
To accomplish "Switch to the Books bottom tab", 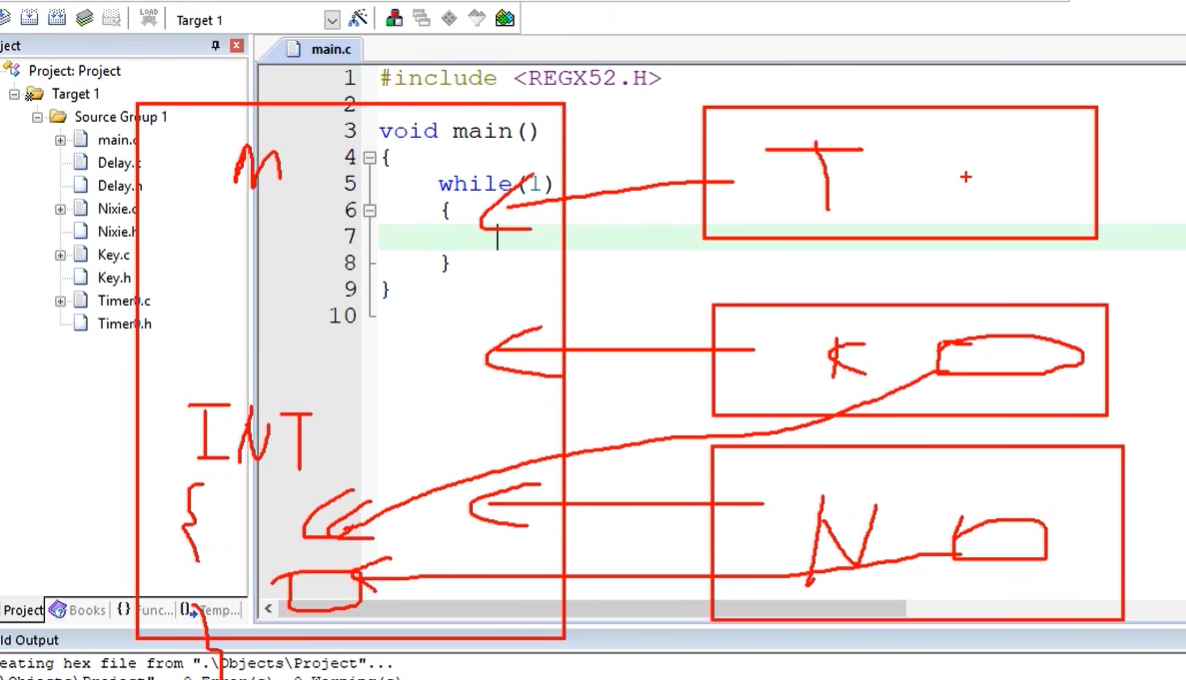I will click(x=78, y=610).
